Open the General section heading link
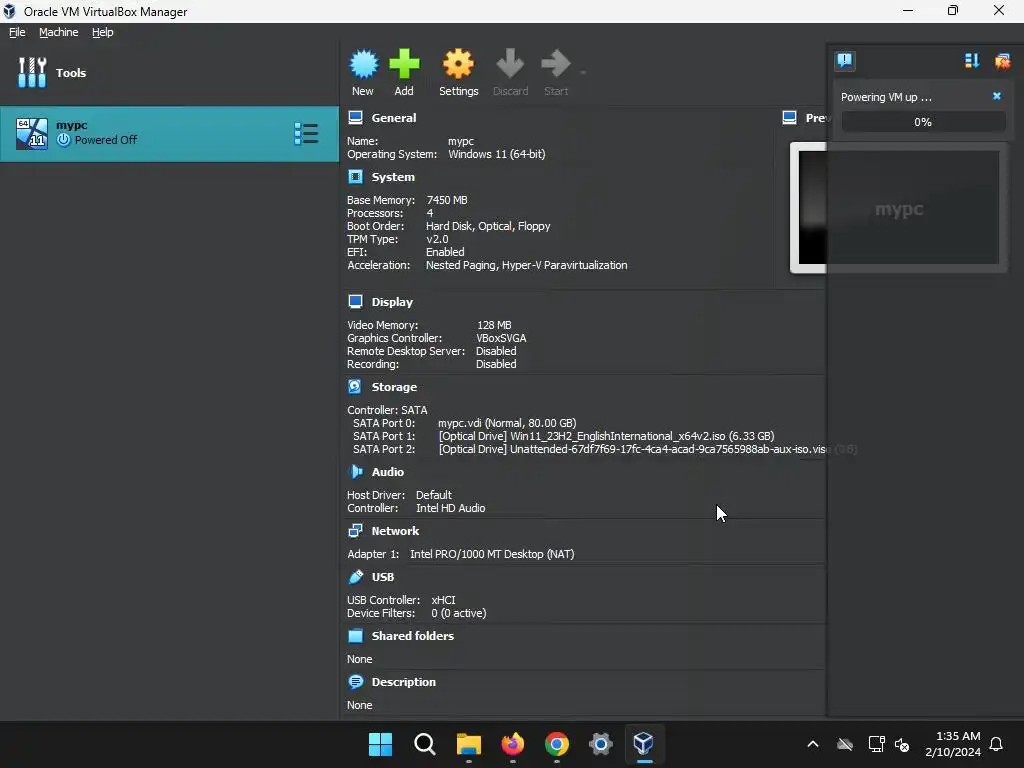The image size is (1024, 768). click(394, 118)
